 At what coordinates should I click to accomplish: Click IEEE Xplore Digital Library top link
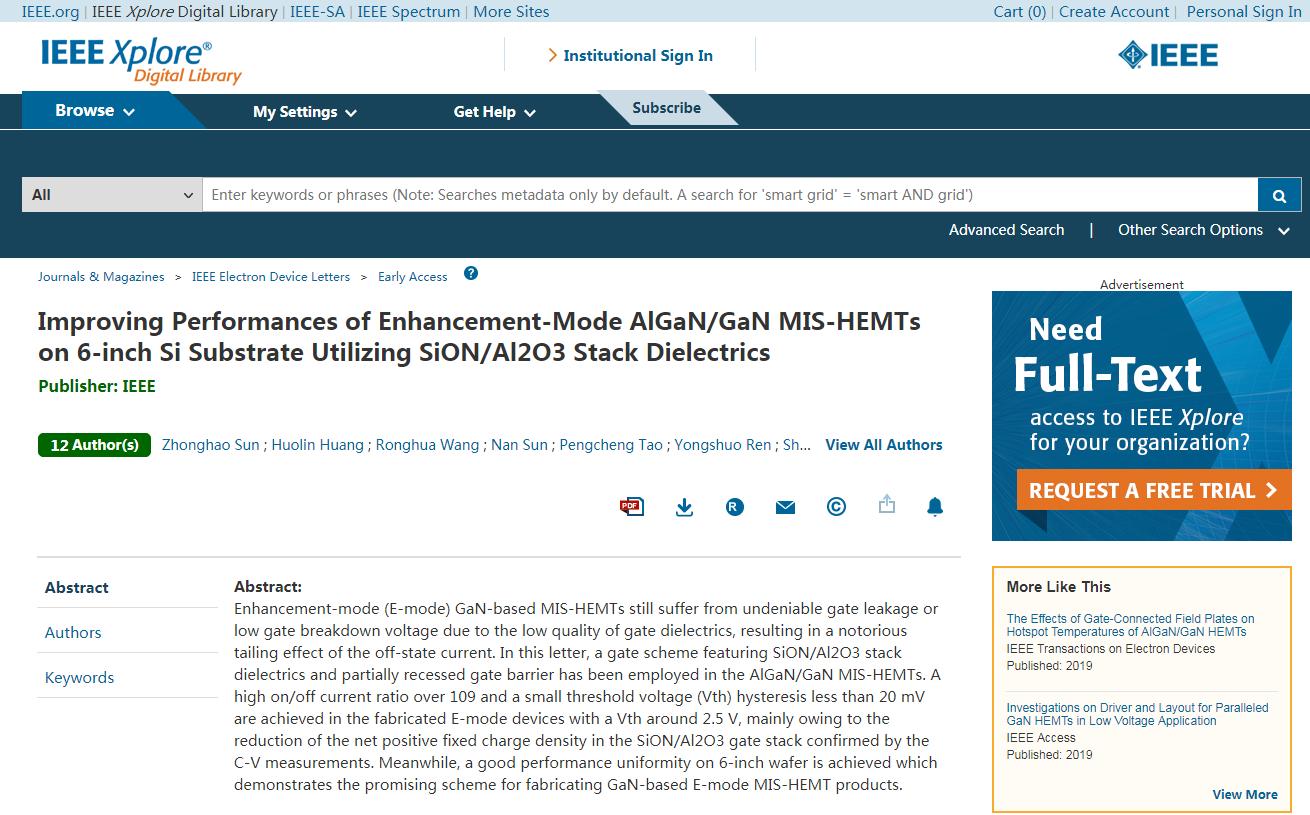click(185, 12)
